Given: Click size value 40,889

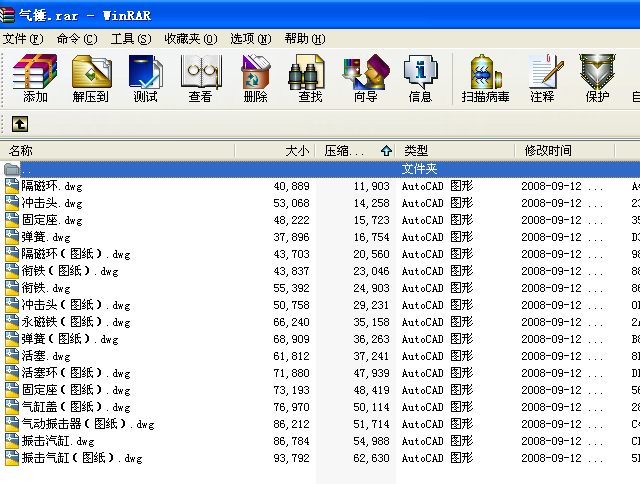Looking at the screenshot, I should 291,186.
